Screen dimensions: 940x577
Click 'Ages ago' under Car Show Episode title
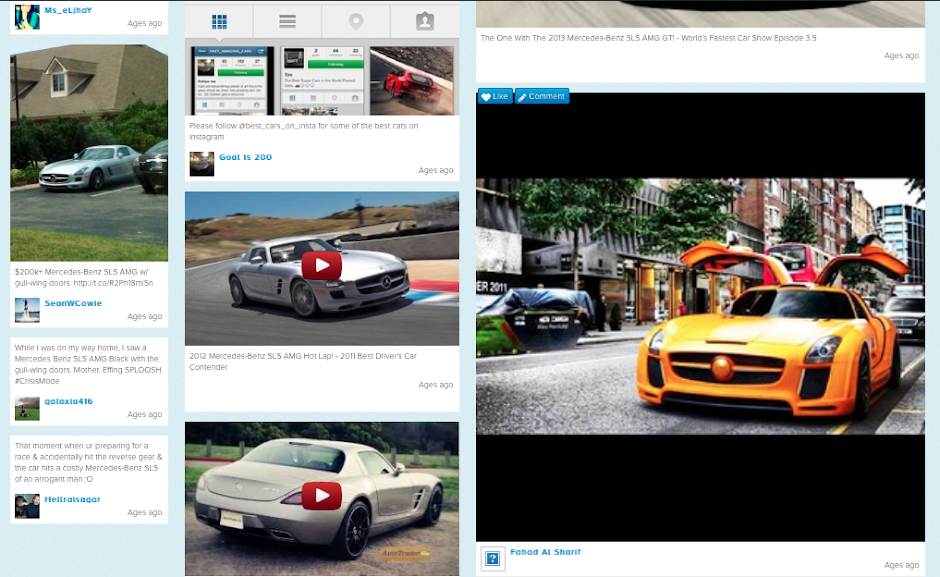pos(902,56)
